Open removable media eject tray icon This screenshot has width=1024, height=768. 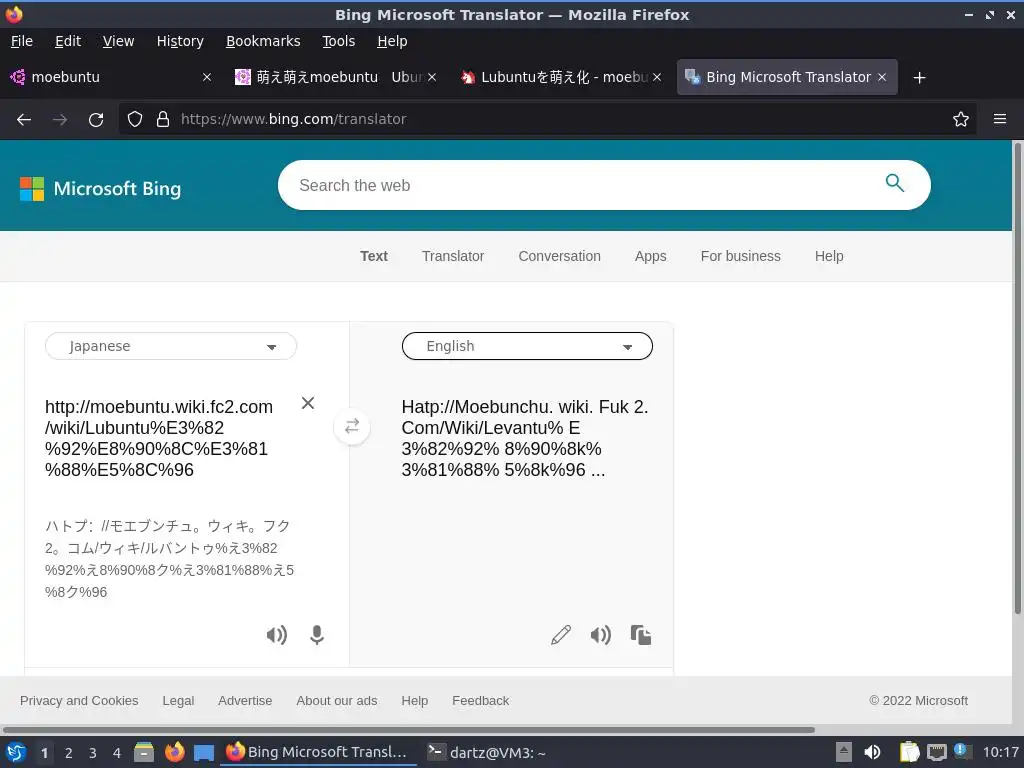point(844,752)
